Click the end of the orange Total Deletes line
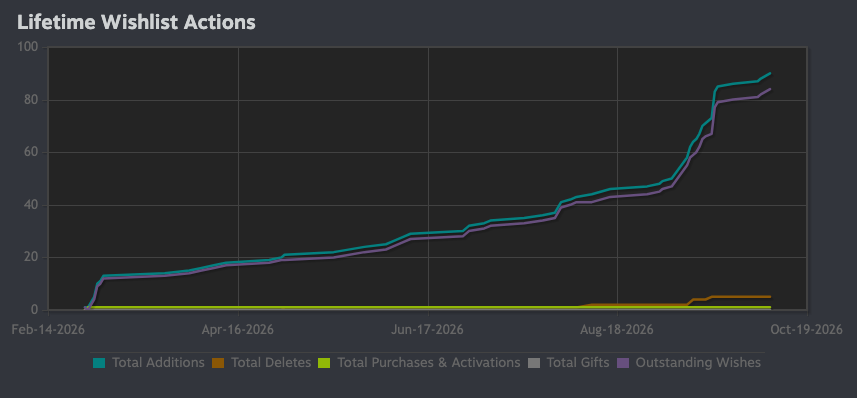This screenshot has width=857, height=398. pyautogui.click(x=770, y=297)
